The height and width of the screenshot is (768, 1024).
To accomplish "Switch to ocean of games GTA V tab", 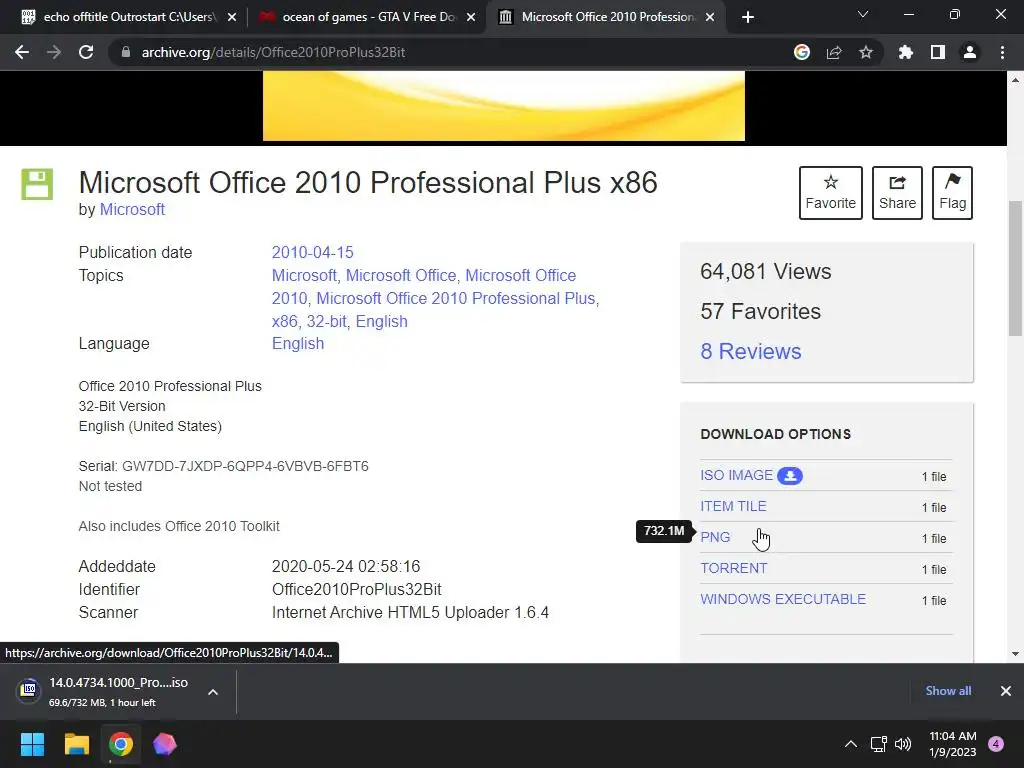I will coord(366,17).
